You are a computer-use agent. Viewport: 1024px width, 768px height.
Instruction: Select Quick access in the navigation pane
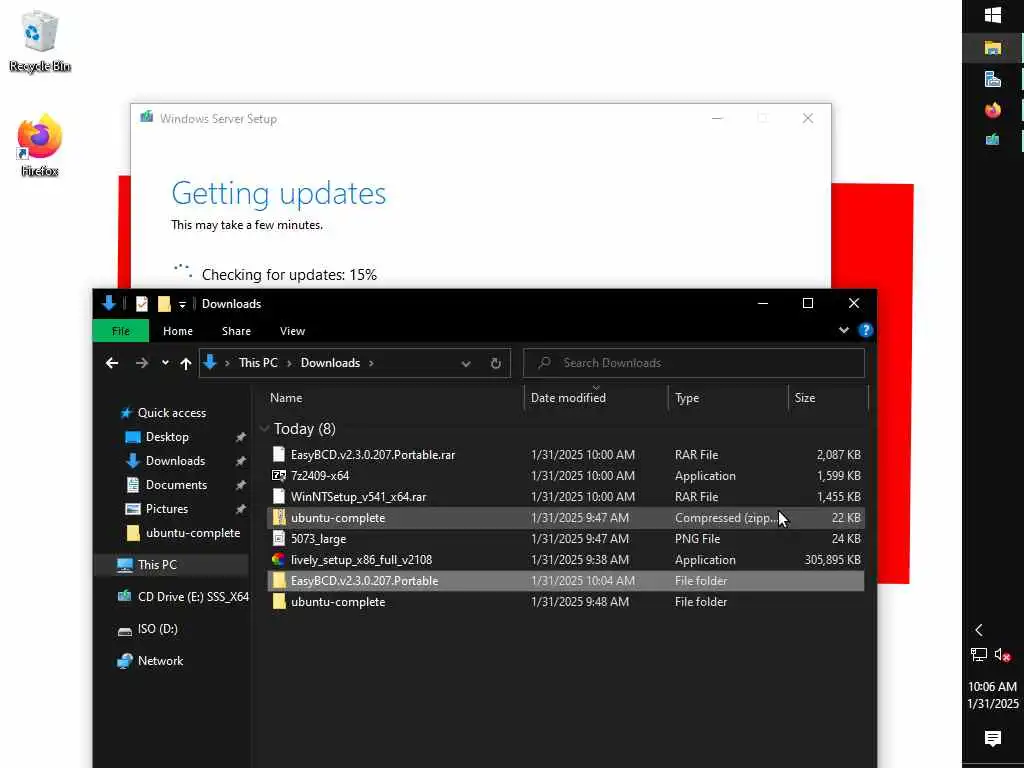172,413
